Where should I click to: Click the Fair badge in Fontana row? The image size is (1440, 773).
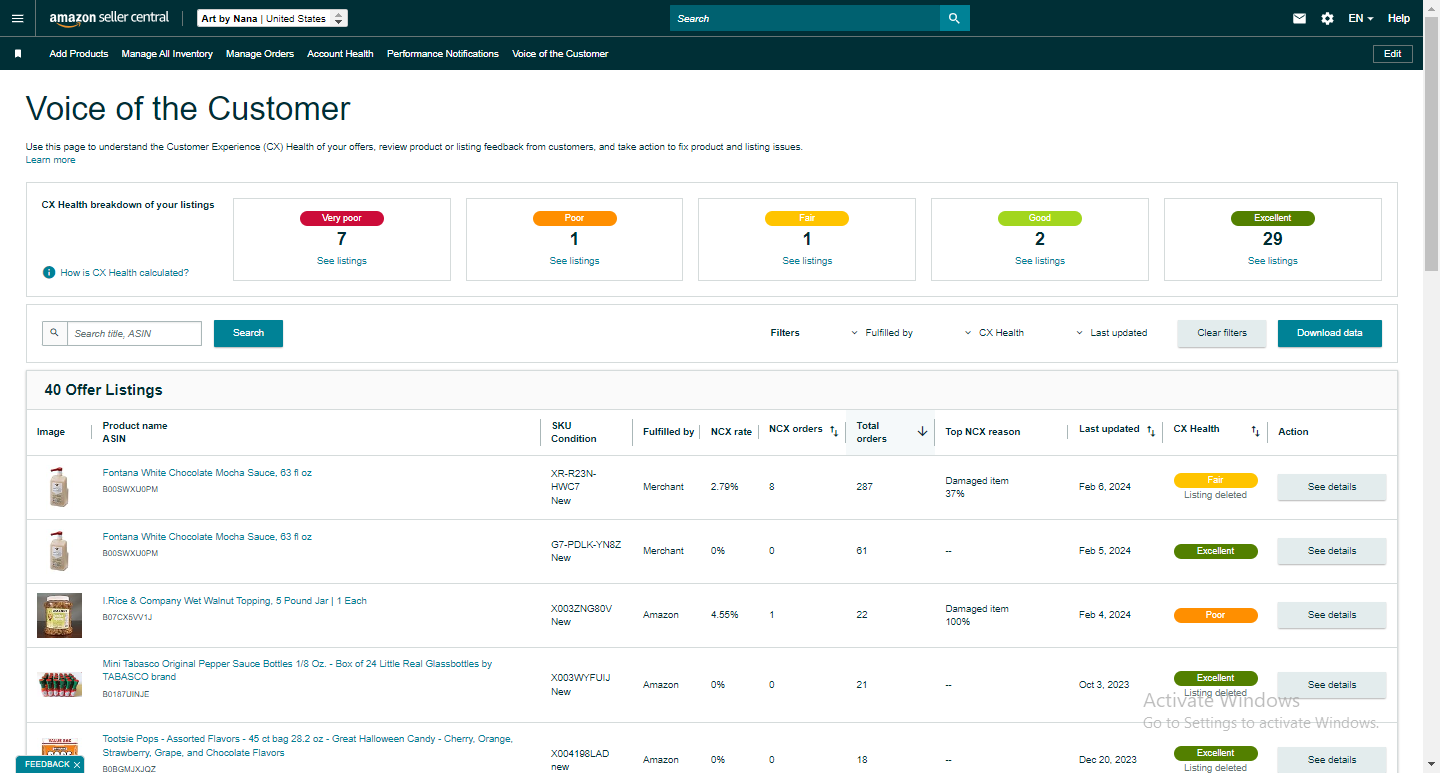pos(1215,480)
